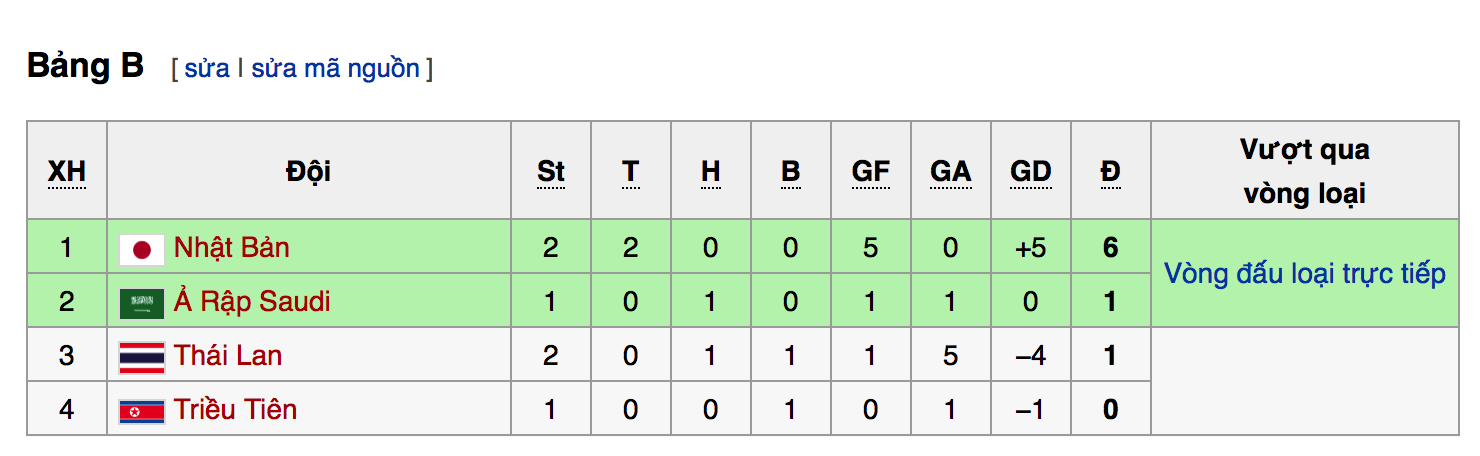Click the Đ points column header
This screenshot has width=1480, height=456.
(x=1110, y=172)
